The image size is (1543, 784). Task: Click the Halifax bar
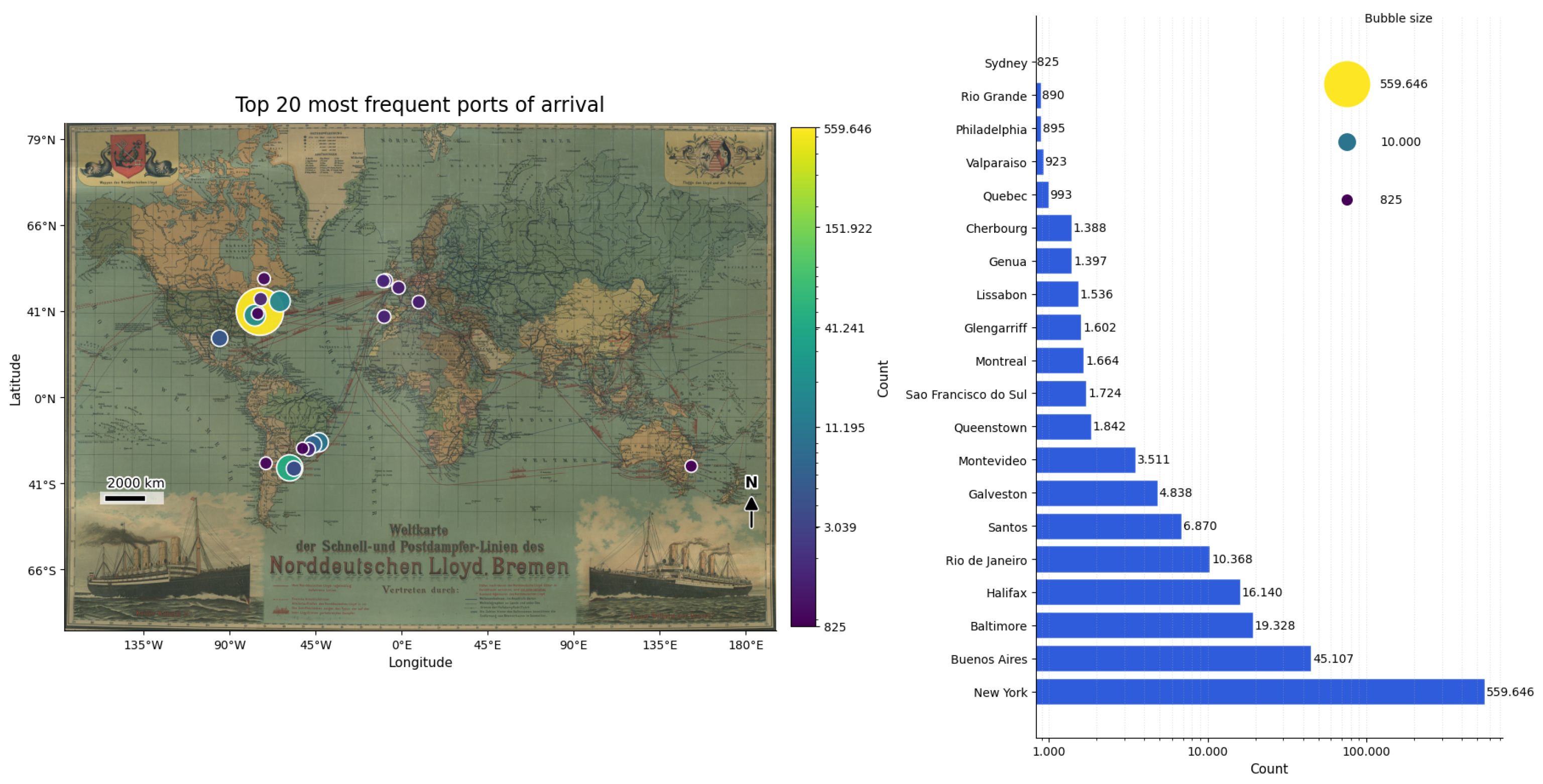click(x=1138, y=592)
